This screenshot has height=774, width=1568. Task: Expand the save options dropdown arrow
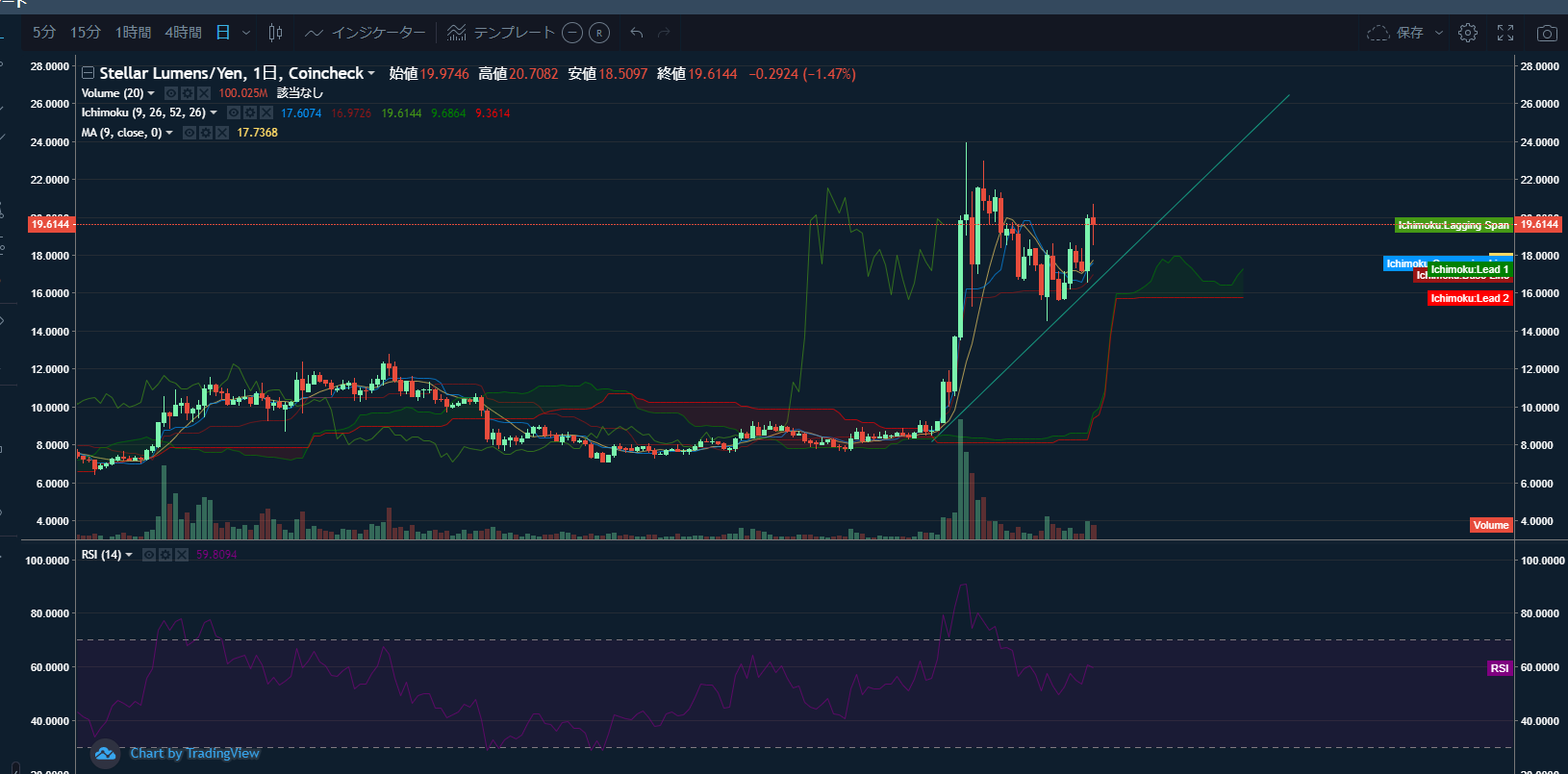click(x=1439, y=33)
